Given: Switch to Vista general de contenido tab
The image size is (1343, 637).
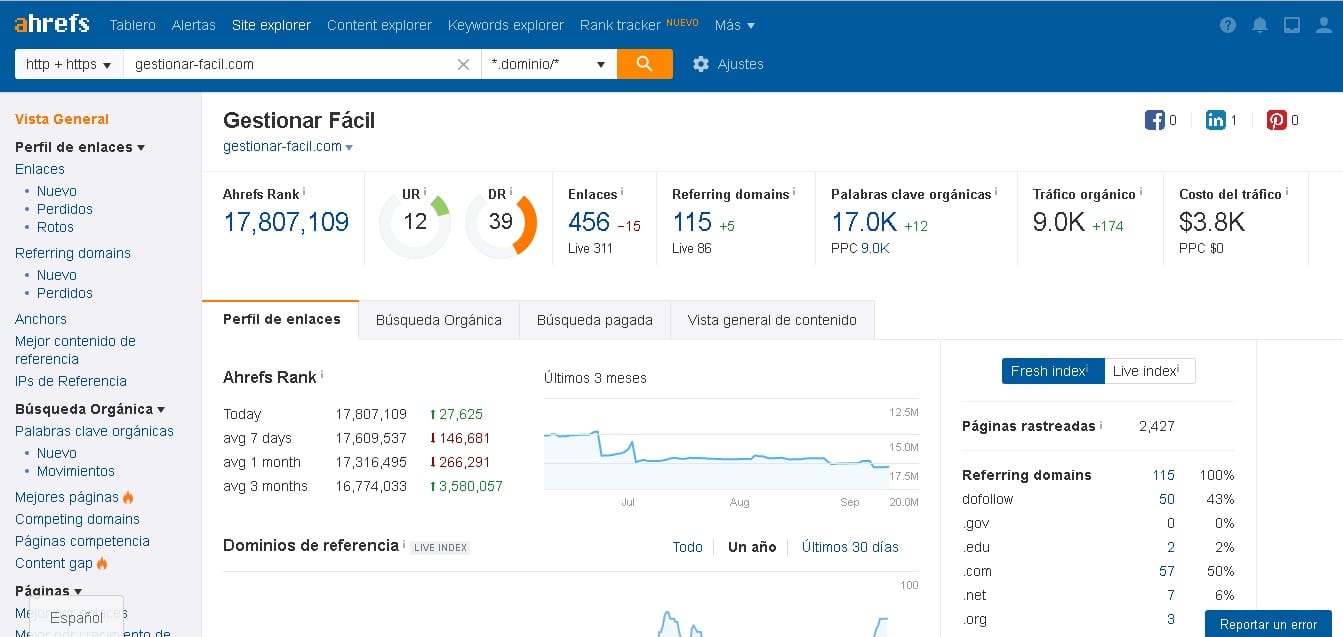Looking at the screenshot, I should [x=772, y=320].
